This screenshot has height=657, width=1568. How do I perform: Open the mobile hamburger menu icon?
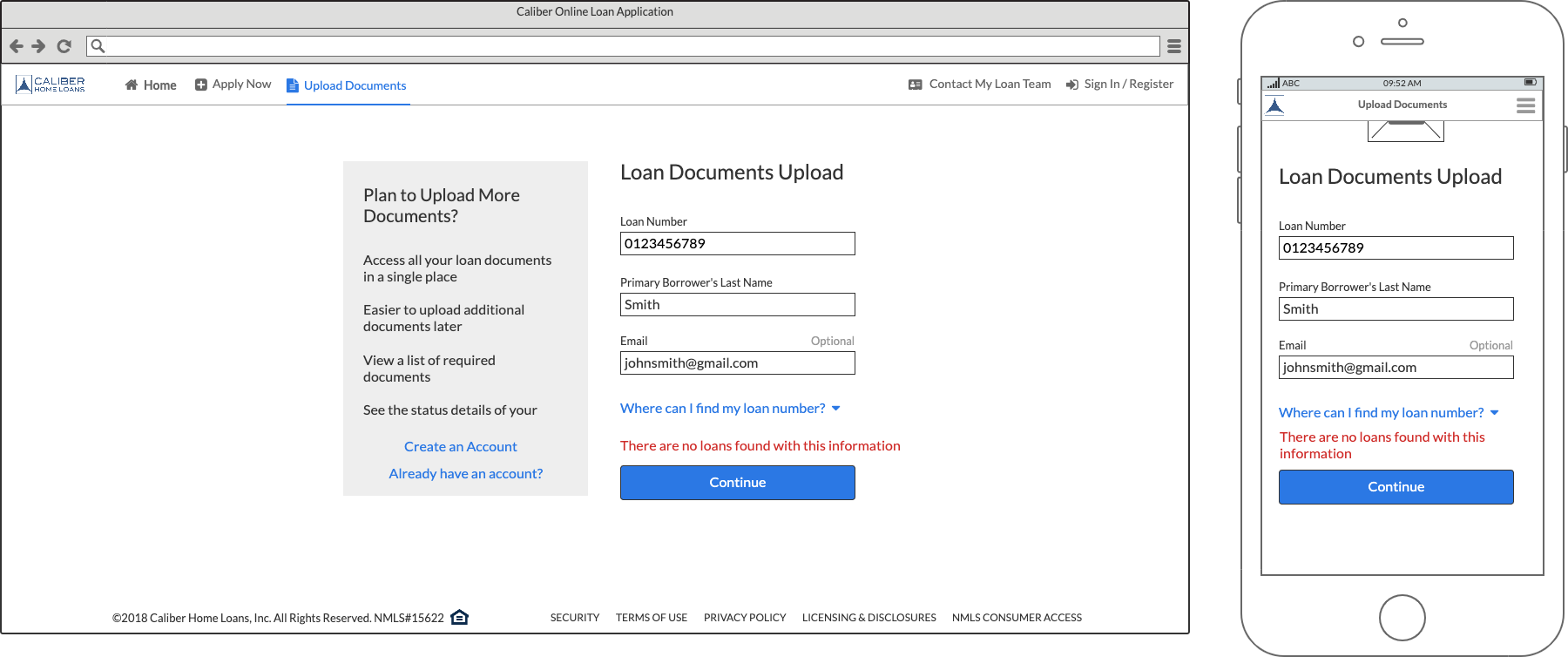pos(1525,105)
